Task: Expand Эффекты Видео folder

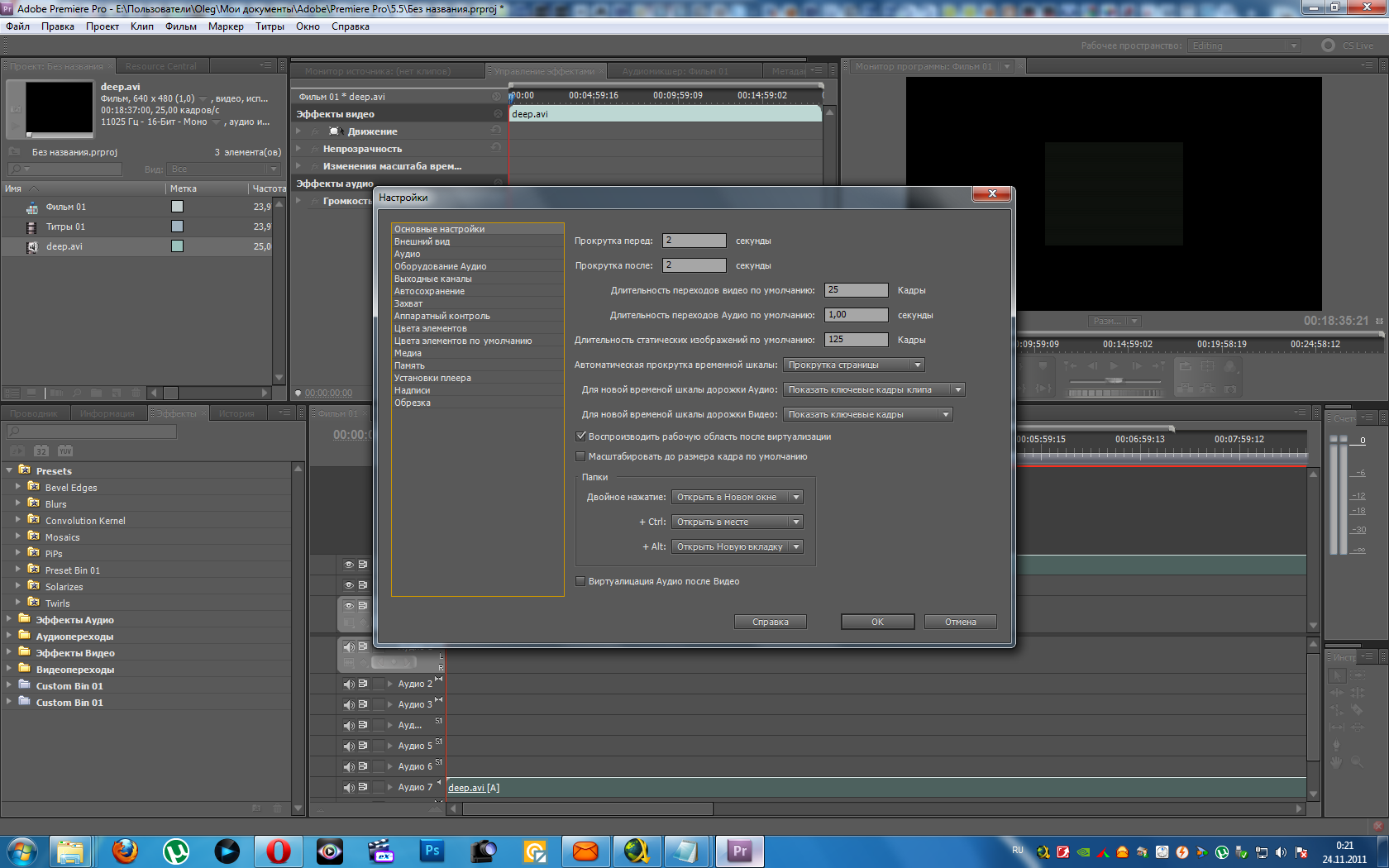Action: click(x=9, y=652)
